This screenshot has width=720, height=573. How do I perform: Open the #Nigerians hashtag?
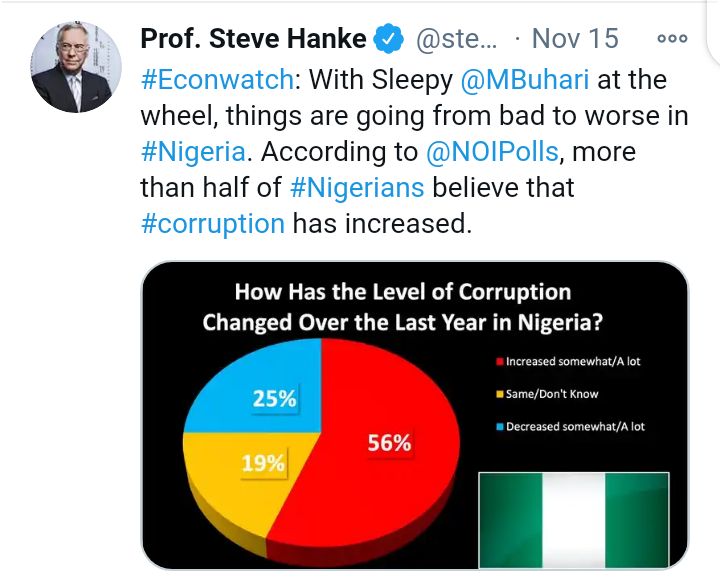pyautogui.click(x=357, y=187)
